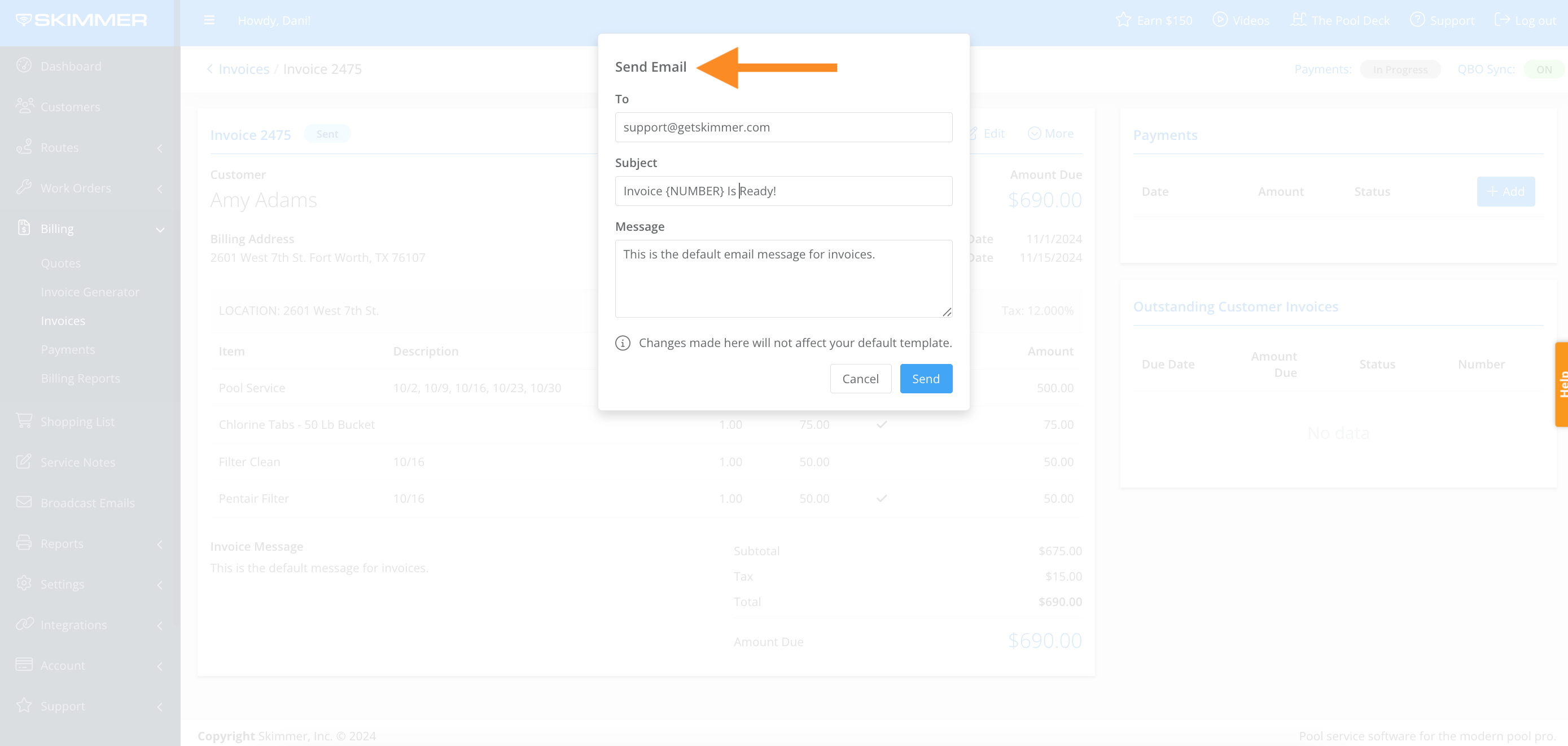This screenshot has width=1568, height=746.
Task: Click the top Support question icon
Action: [x=1417, y=20]
